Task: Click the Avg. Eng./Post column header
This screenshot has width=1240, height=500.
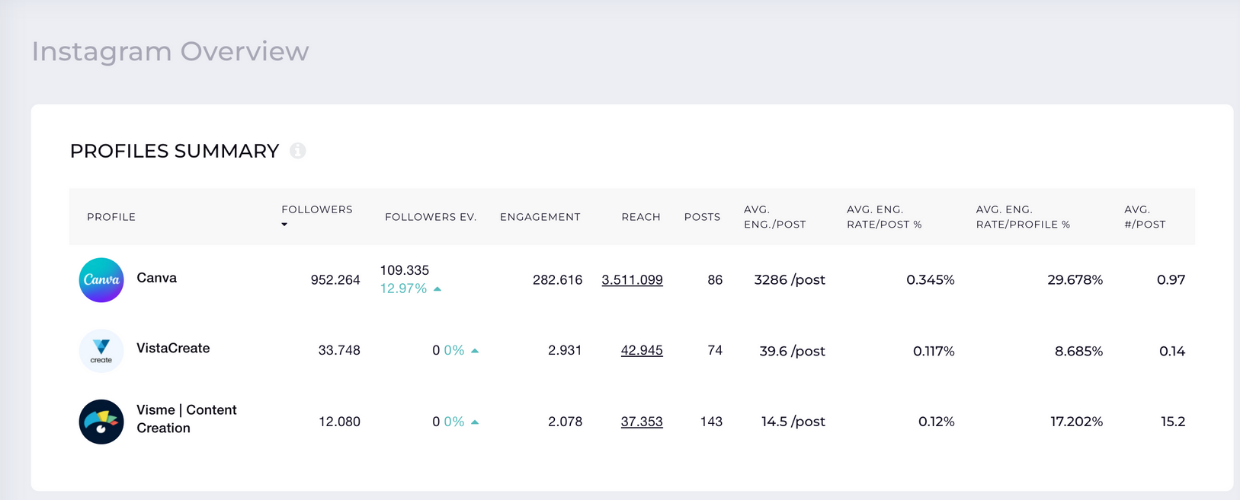Action: [x=775, y=217]
